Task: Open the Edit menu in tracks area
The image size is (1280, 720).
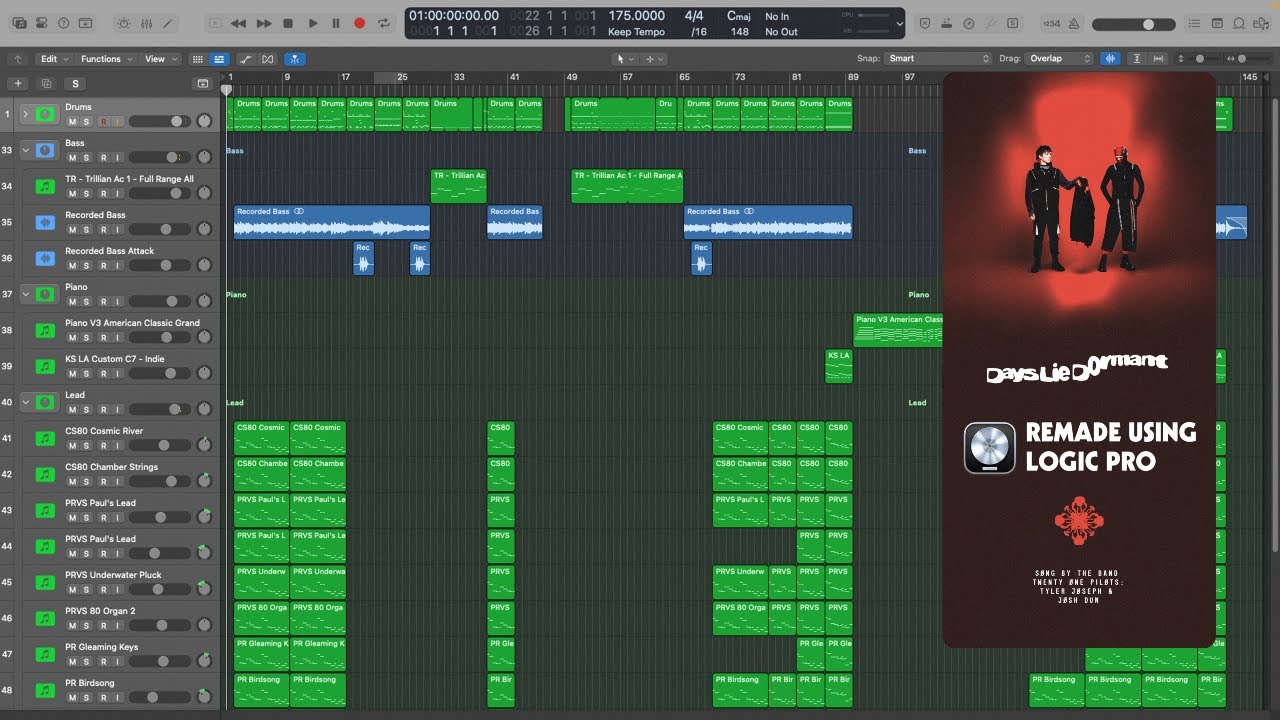Action: click(x=54, y=59)
